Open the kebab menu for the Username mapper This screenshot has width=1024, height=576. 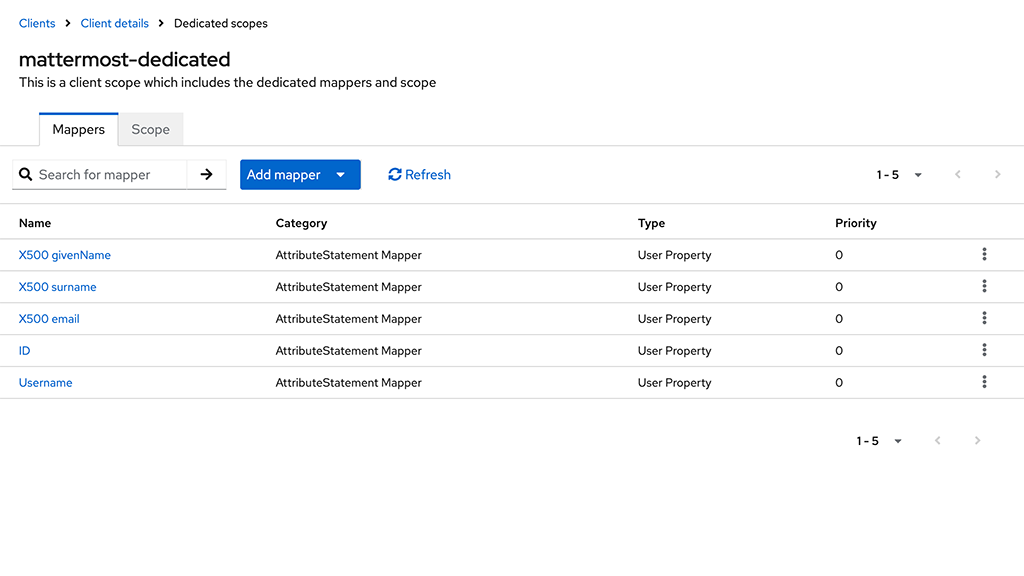pyautogui.click(x=984, y=382)
